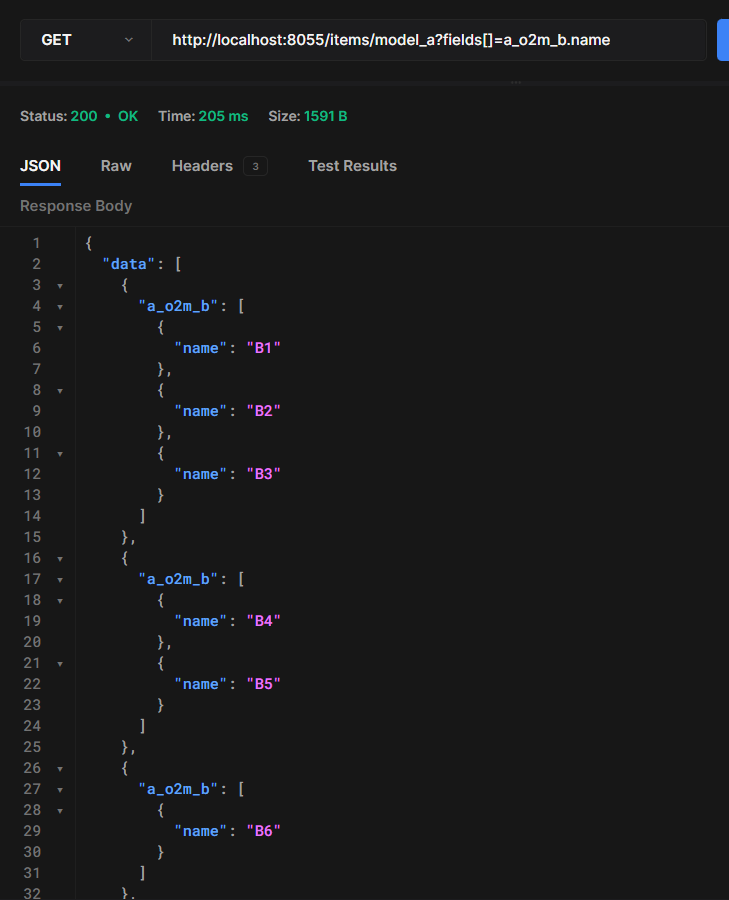
Task: Select the value B1 in the response
Action: click(262, 347)
